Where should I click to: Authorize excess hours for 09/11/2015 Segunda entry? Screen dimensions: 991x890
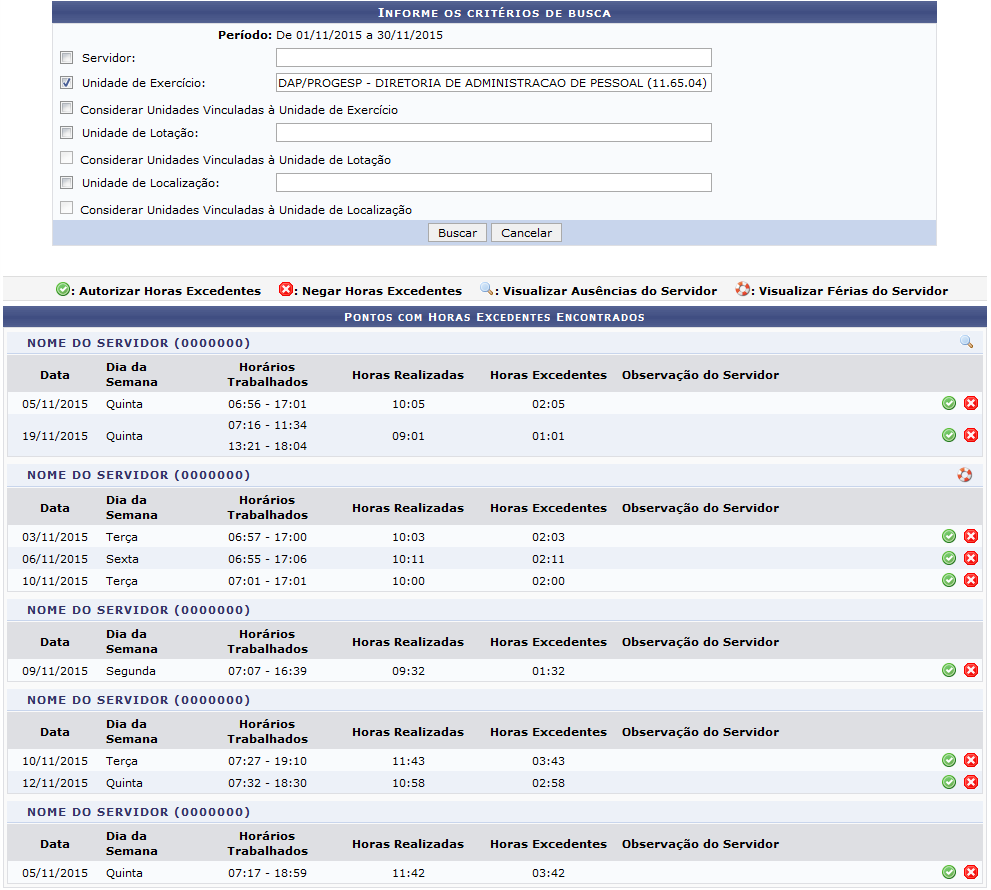[948, 670]
